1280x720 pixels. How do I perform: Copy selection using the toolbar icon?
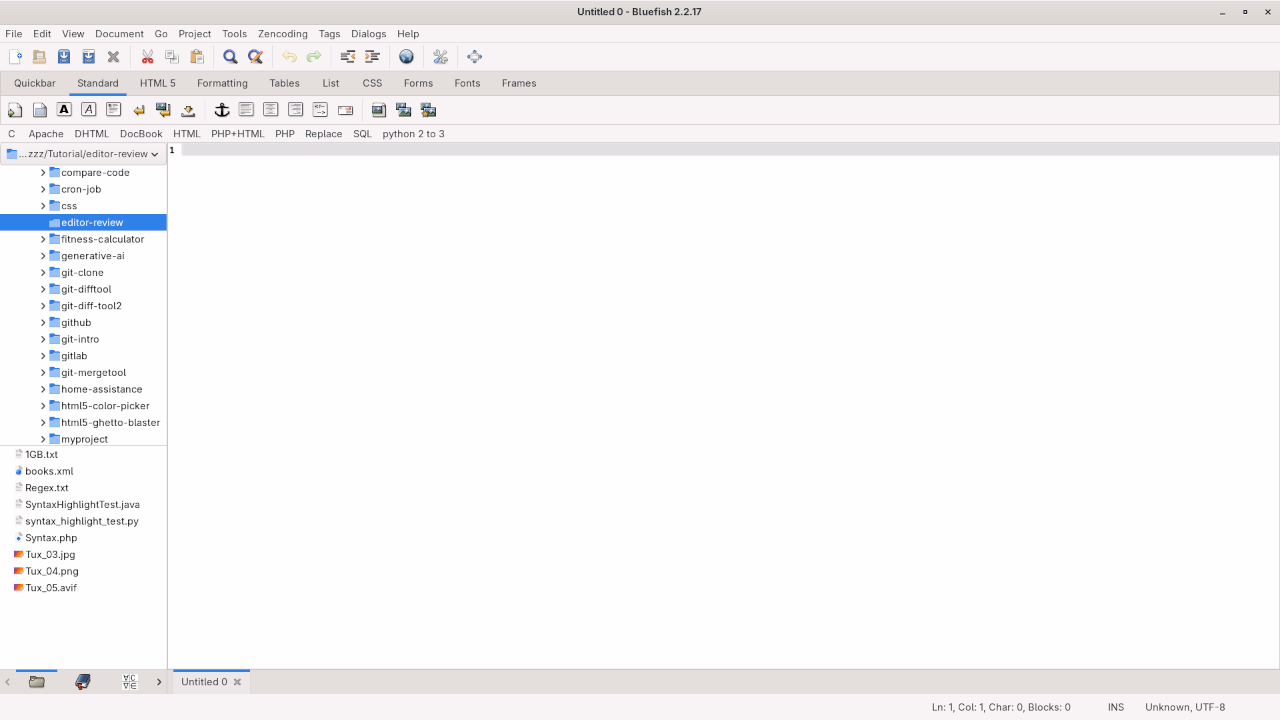(x=172, y=57)
